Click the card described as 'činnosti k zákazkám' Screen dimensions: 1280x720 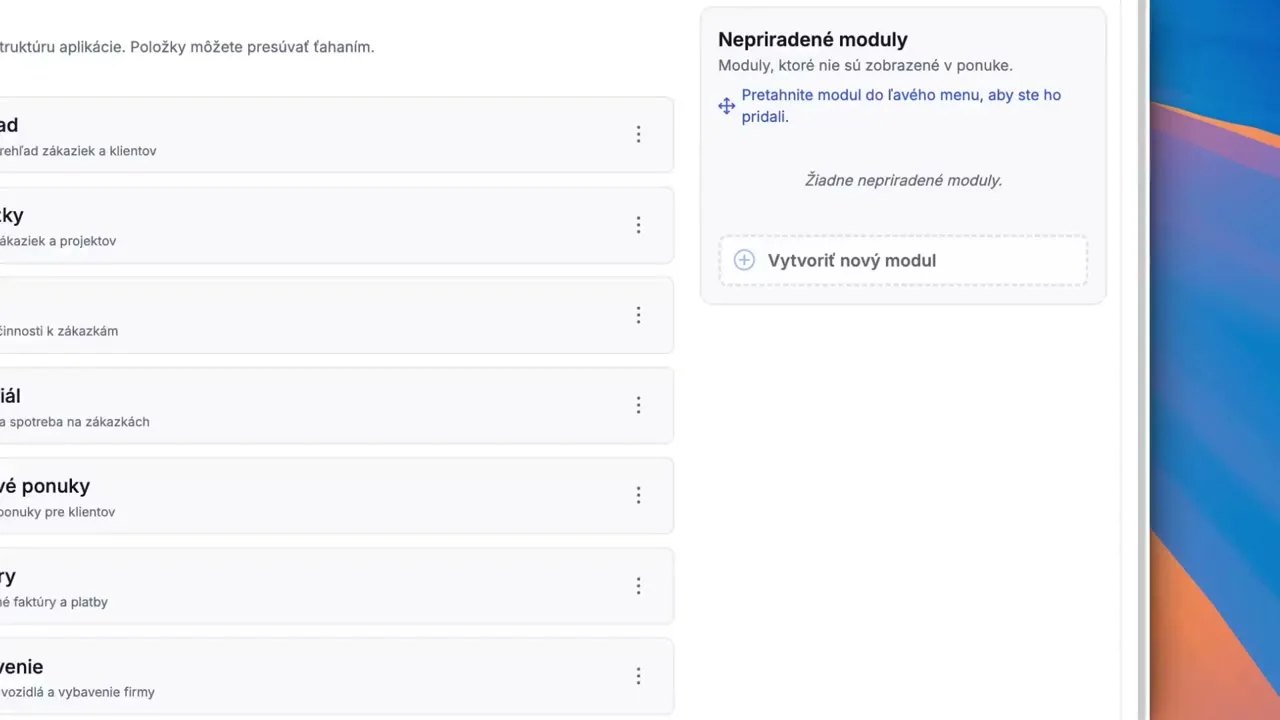[x=300, y=315]
